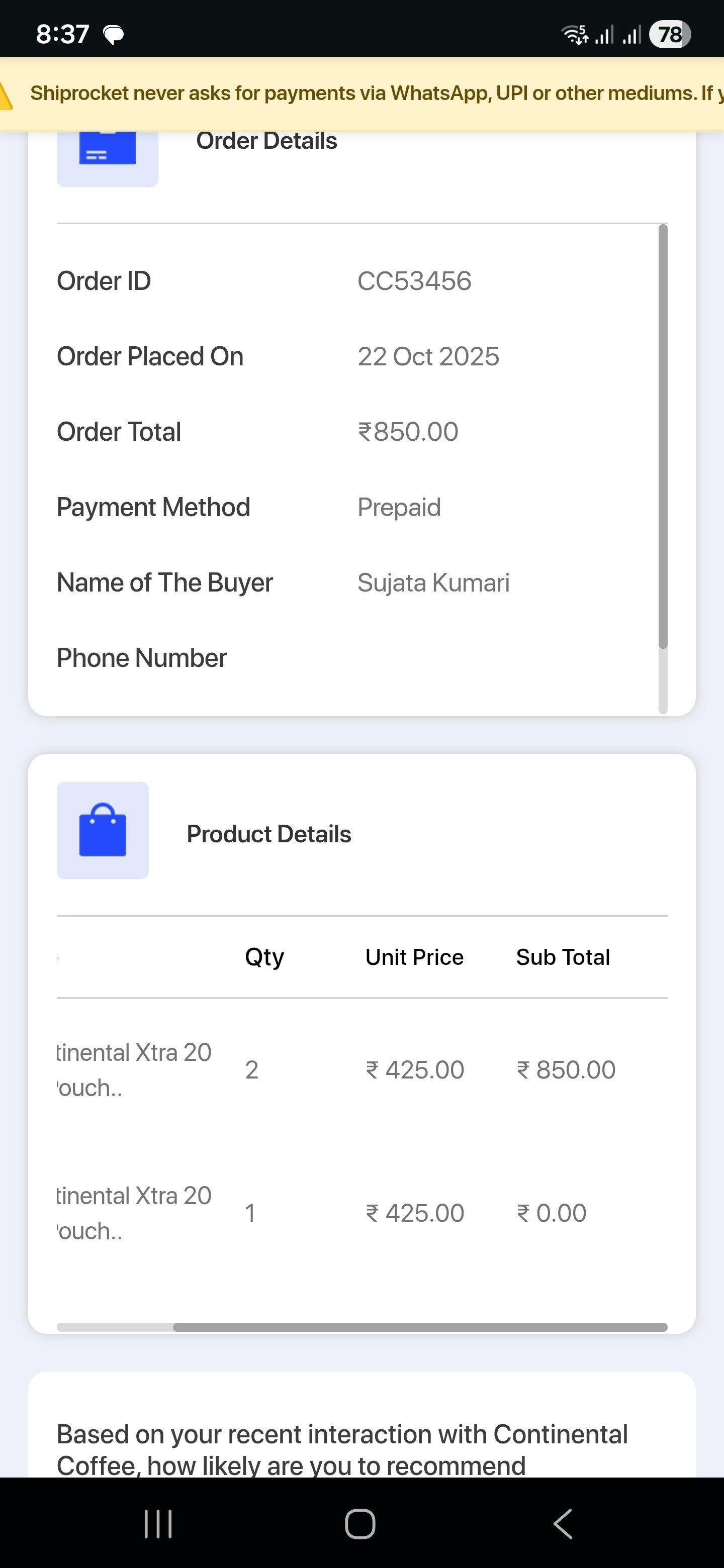This screenshot has width=724, height=1568.
Task: Tap the Sub Total column header
Action: [x=563, y=957]
